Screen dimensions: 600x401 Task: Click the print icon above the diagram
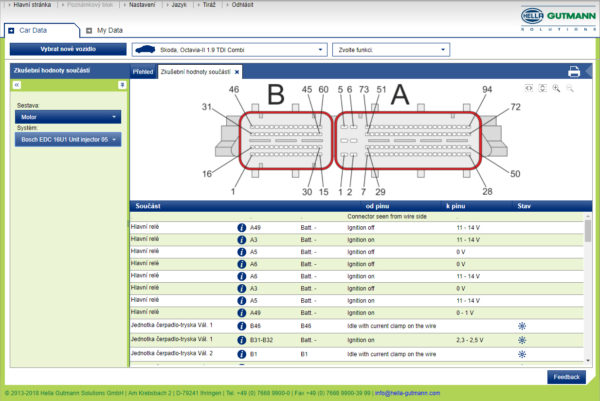point(574,71)
